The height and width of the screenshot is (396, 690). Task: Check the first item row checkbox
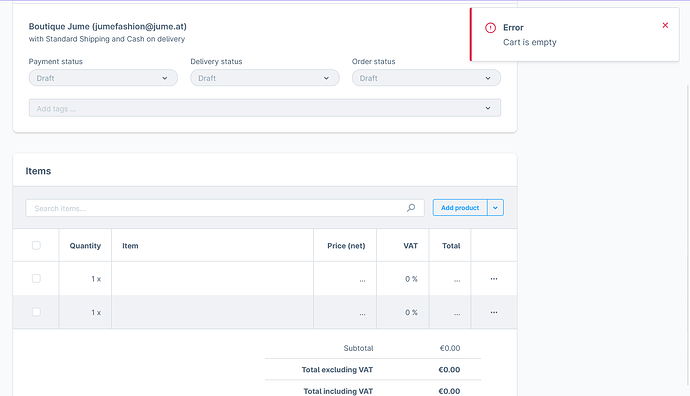point(36,279)
